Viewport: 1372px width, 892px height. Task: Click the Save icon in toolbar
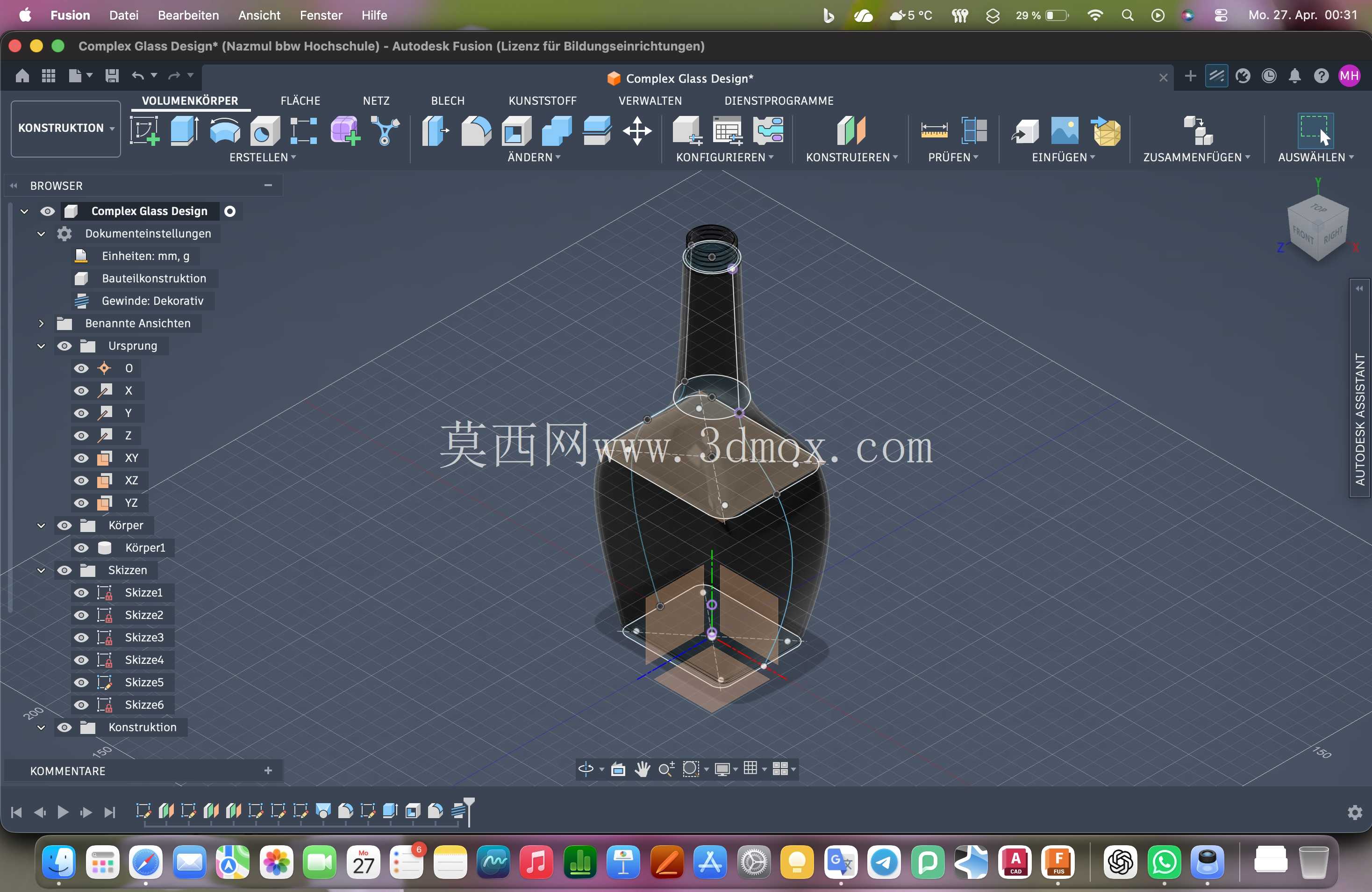click(x=112, y=76)
